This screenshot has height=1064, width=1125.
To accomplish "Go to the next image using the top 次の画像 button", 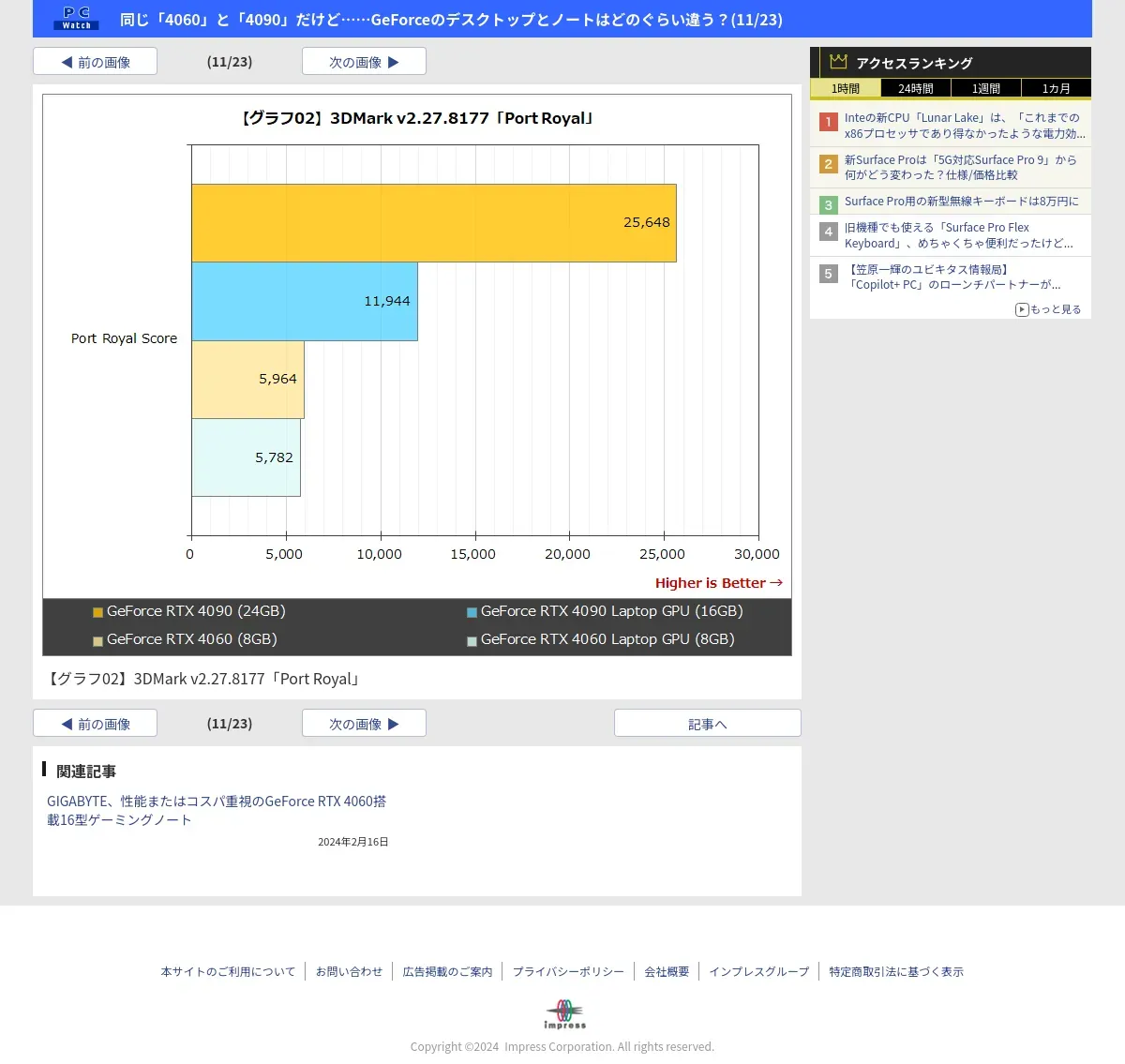I will point(364,61).
